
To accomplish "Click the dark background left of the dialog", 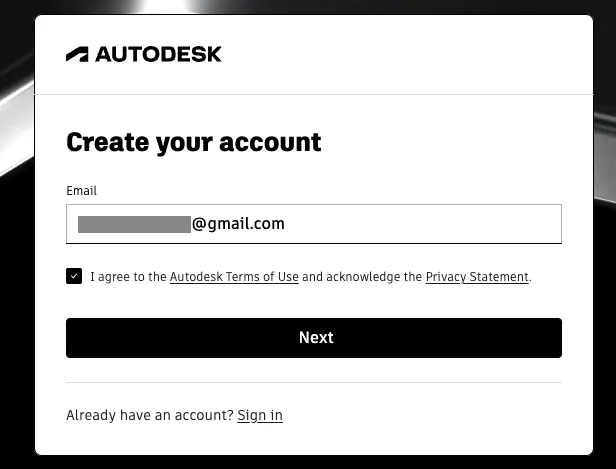I will (x=16, y=300).
